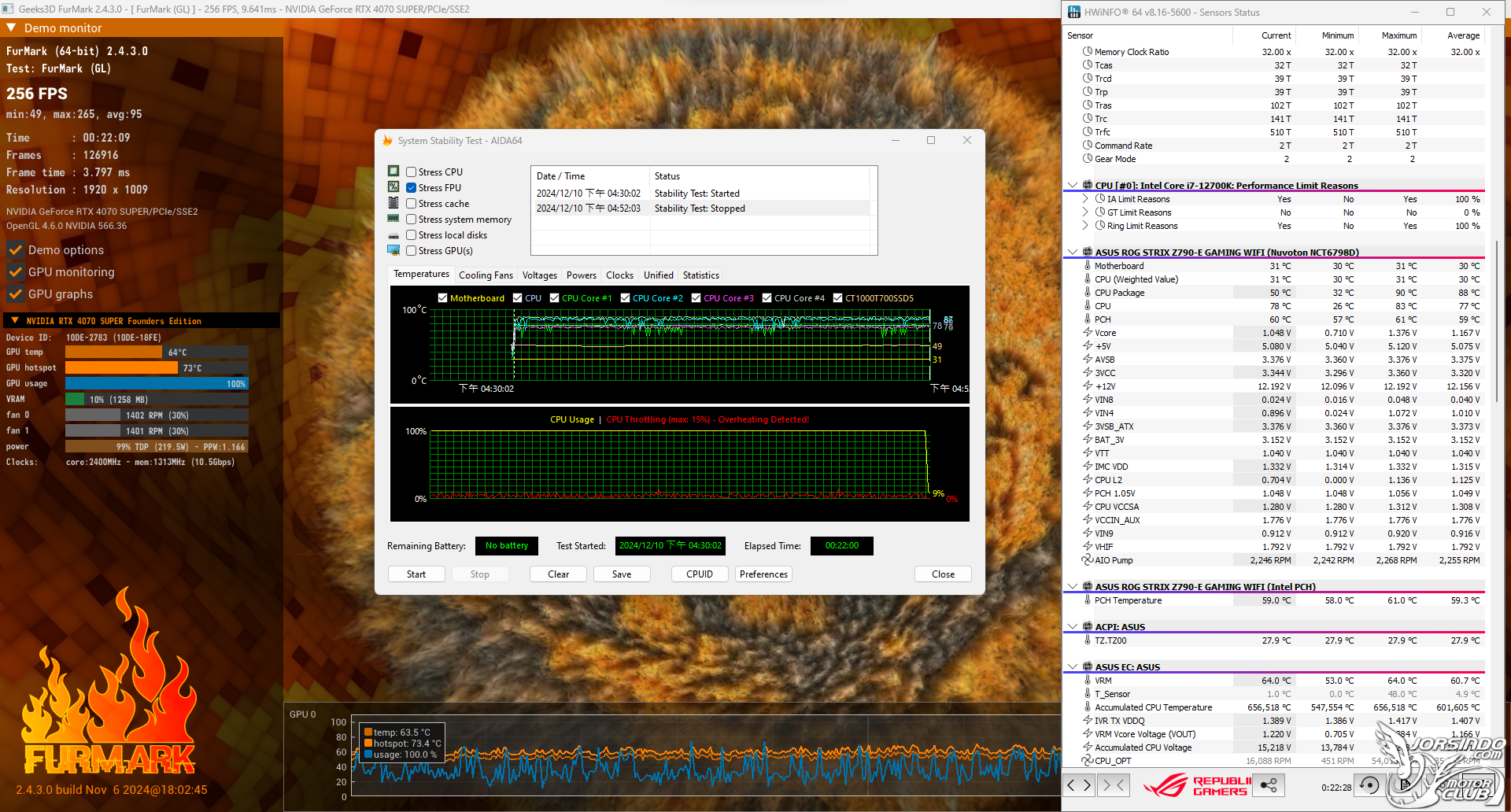Select the Stability Test: Stopped log entry
This screenshot has width=1511, height=812.
tap(700, 209)
